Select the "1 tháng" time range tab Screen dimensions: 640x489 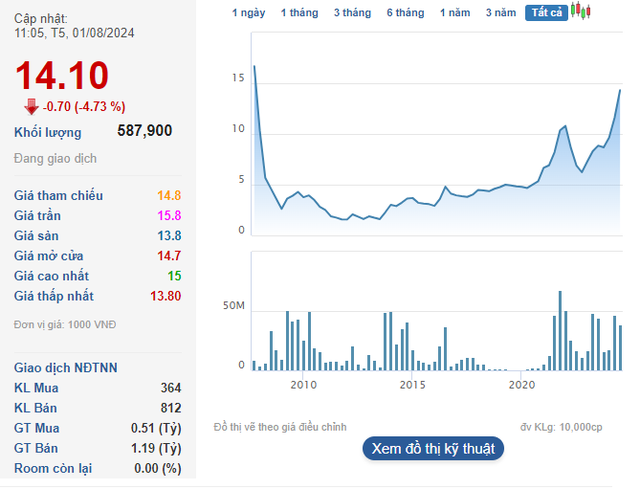click(299, 13)
